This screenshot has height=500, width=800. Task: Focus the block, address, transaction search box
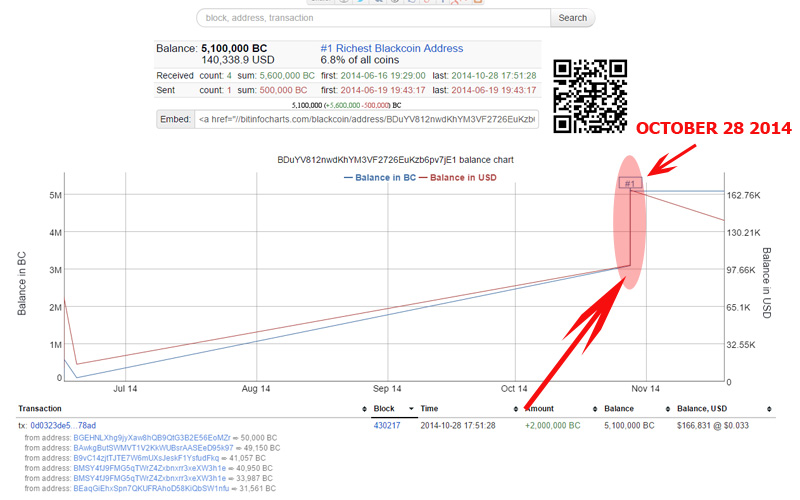(x=373, y=18)
